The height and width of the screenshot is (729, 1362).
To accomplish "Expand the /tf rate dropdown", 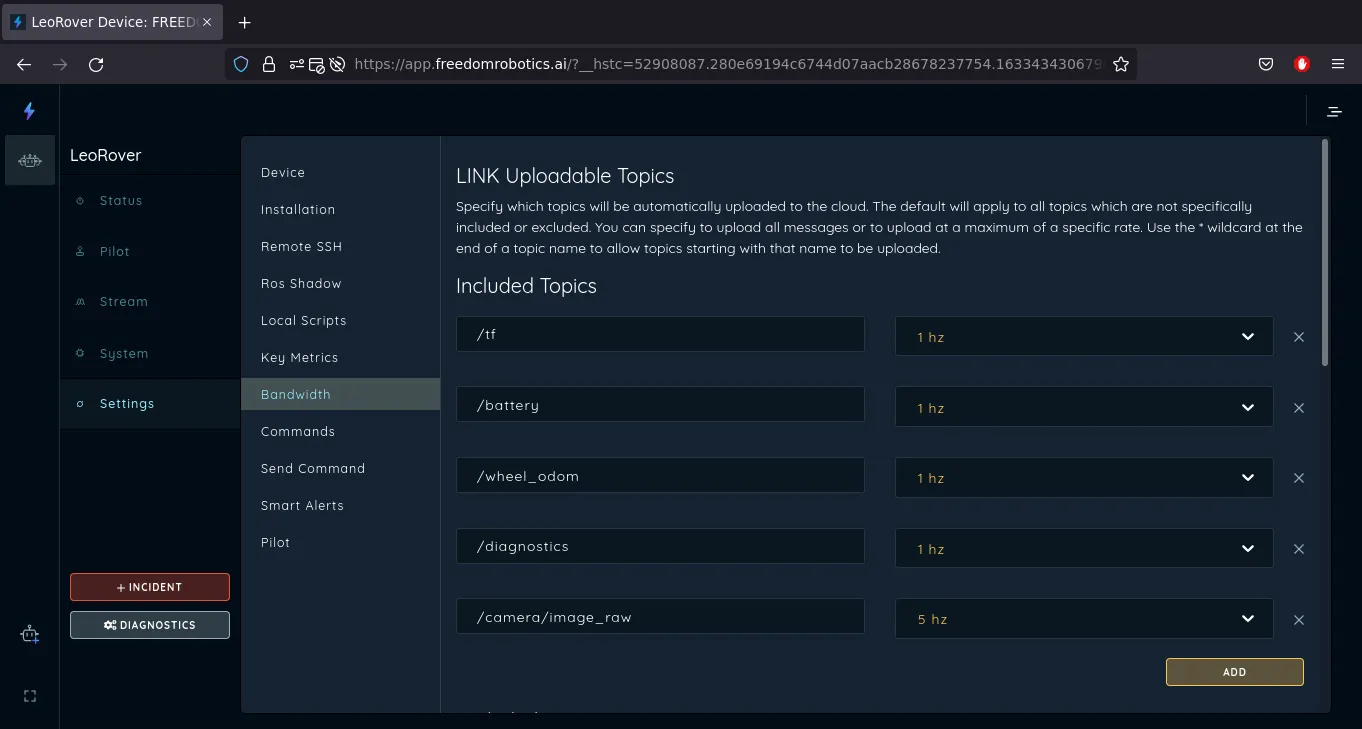I will (1083, 337).
